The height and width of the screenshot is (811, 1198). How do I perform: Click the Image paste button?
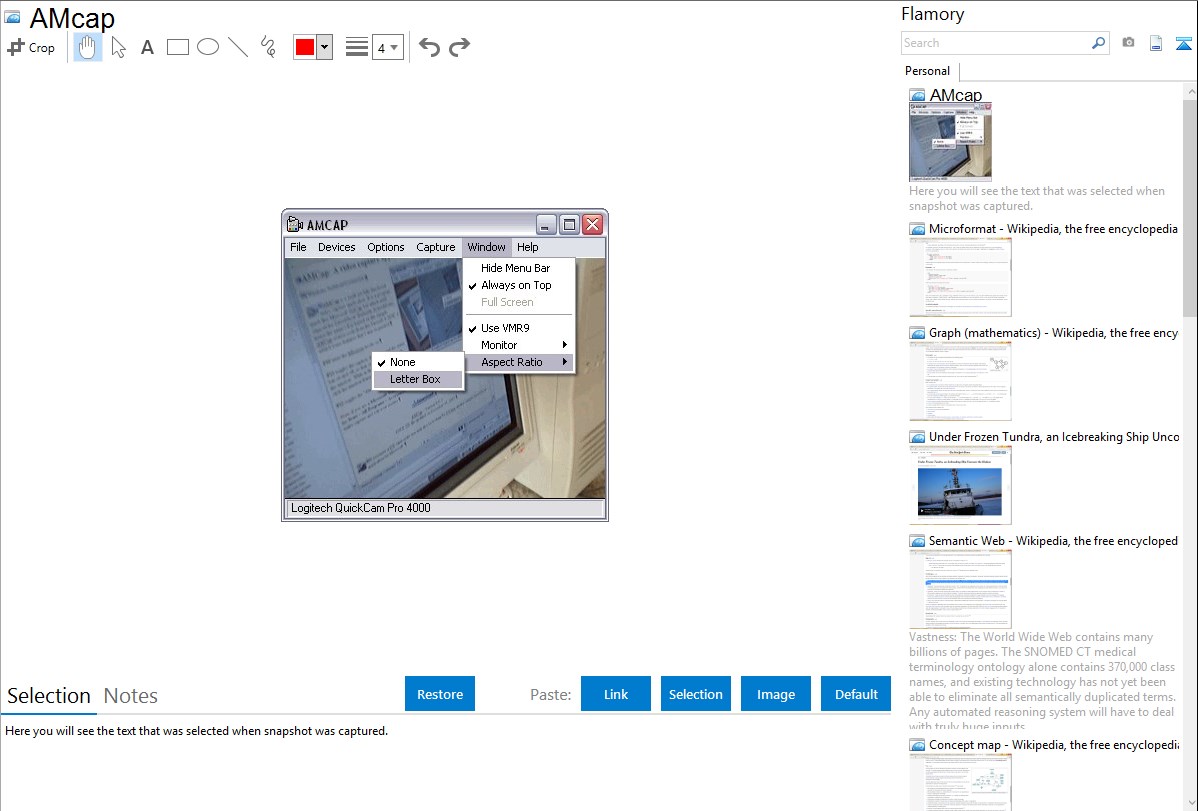(x=775, y=694)
